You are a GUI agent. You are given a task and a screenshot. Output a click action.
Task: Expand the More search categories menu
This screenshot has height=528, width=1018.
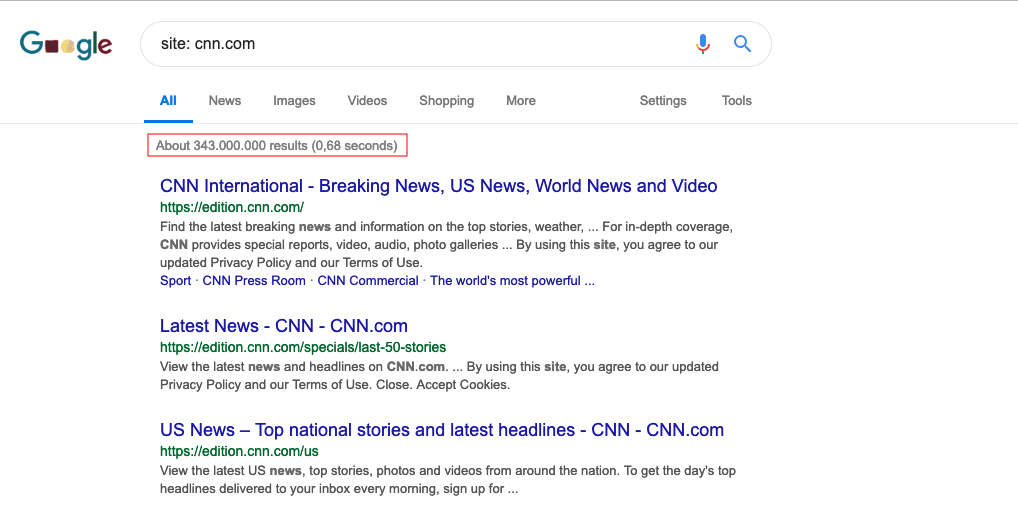(521, 101)
